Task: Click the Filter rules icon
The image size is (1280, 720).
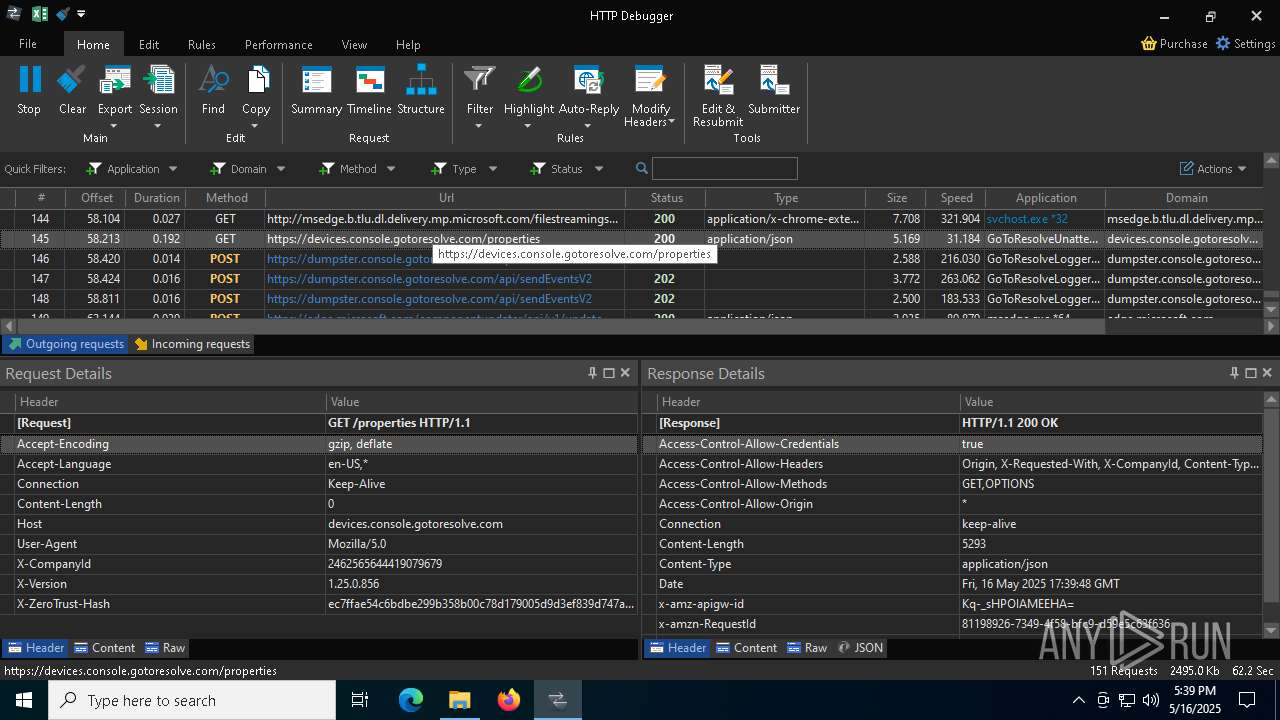Action: pos(480,80)
